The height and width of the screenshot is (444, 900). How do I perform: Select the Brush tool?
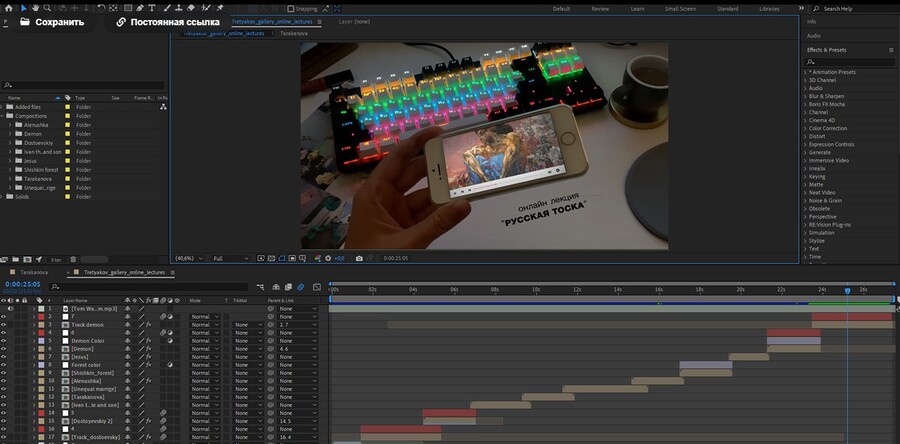[167, 8]
